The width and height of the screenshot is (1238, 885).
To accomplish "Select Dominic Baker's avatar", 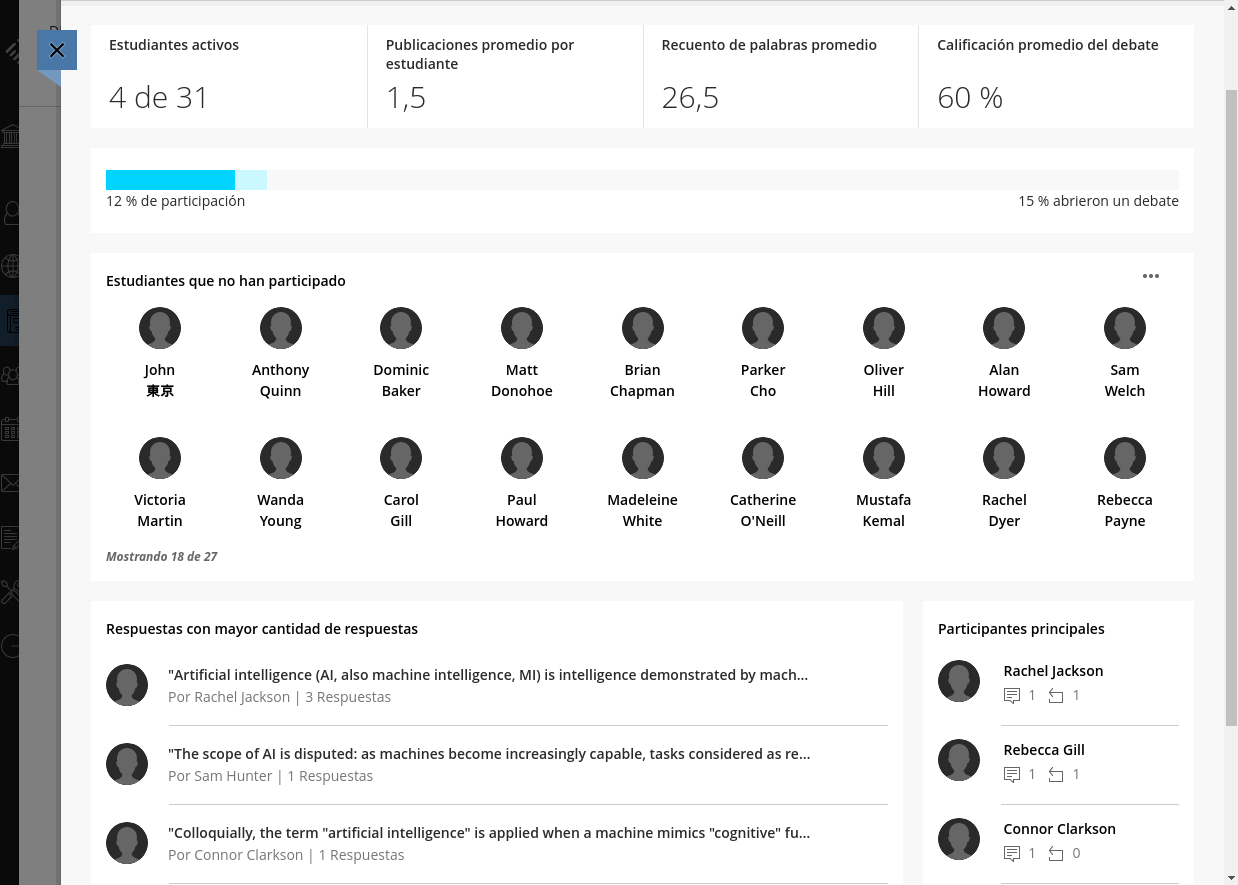I will click(x=401, y=328).
